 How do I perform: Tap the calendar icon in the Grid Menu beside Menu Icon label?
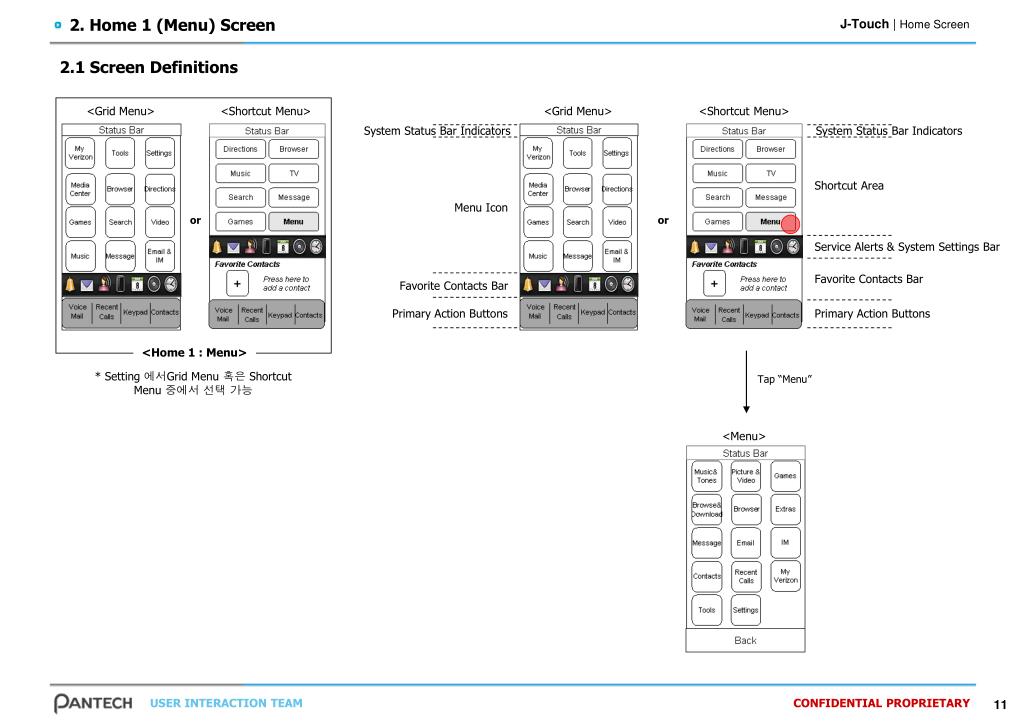pyautogui.click(x=594, y=284)
